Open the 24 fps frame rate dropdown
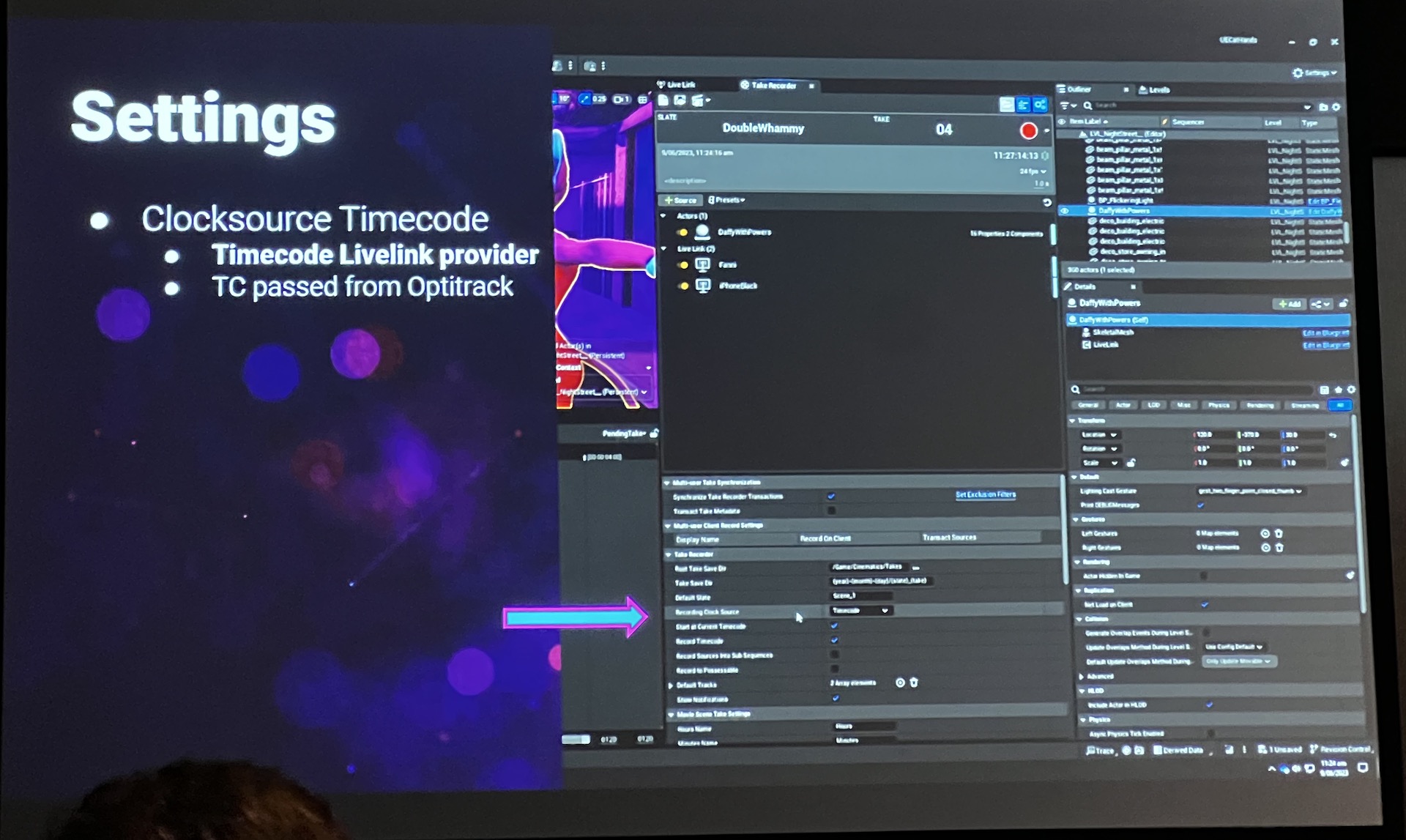1406x840 pixels. tap(1033, 171)
